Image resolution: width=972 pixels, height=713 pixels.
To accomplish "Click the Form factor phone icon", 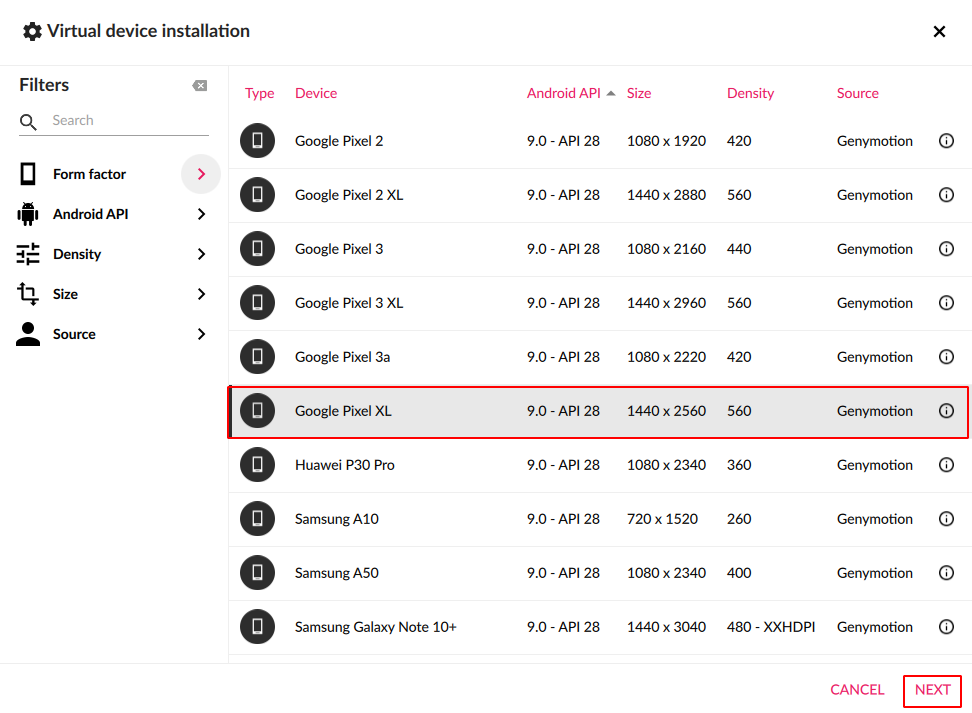I will [28, 174].
